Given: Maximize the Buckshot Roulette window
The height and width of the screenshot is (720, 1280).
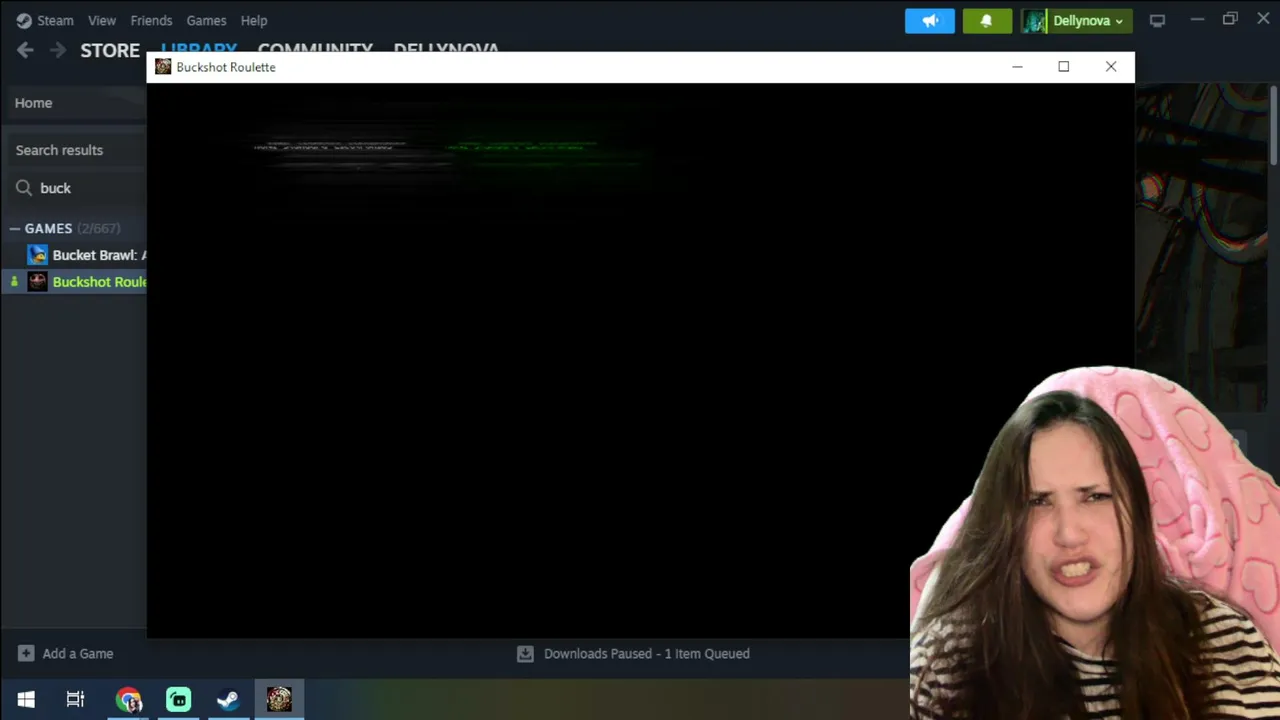Looking at the screenshot, I should [1064, 67].
